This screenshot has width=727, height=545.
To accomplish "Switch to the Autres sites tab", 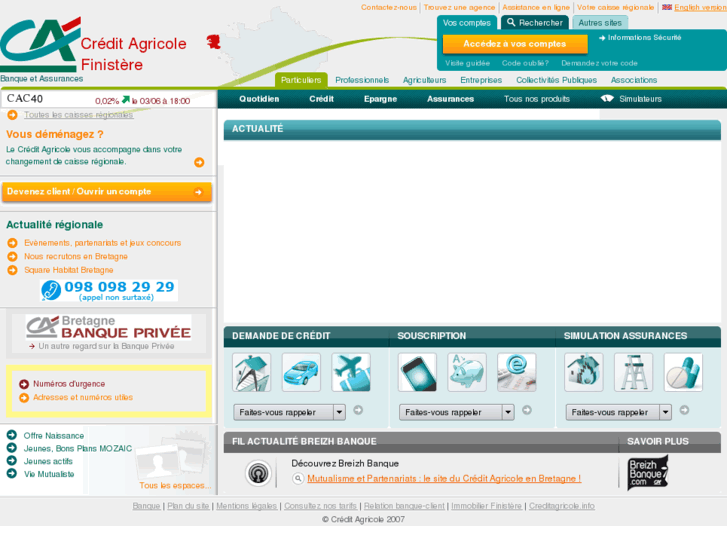I will [600, 23].
